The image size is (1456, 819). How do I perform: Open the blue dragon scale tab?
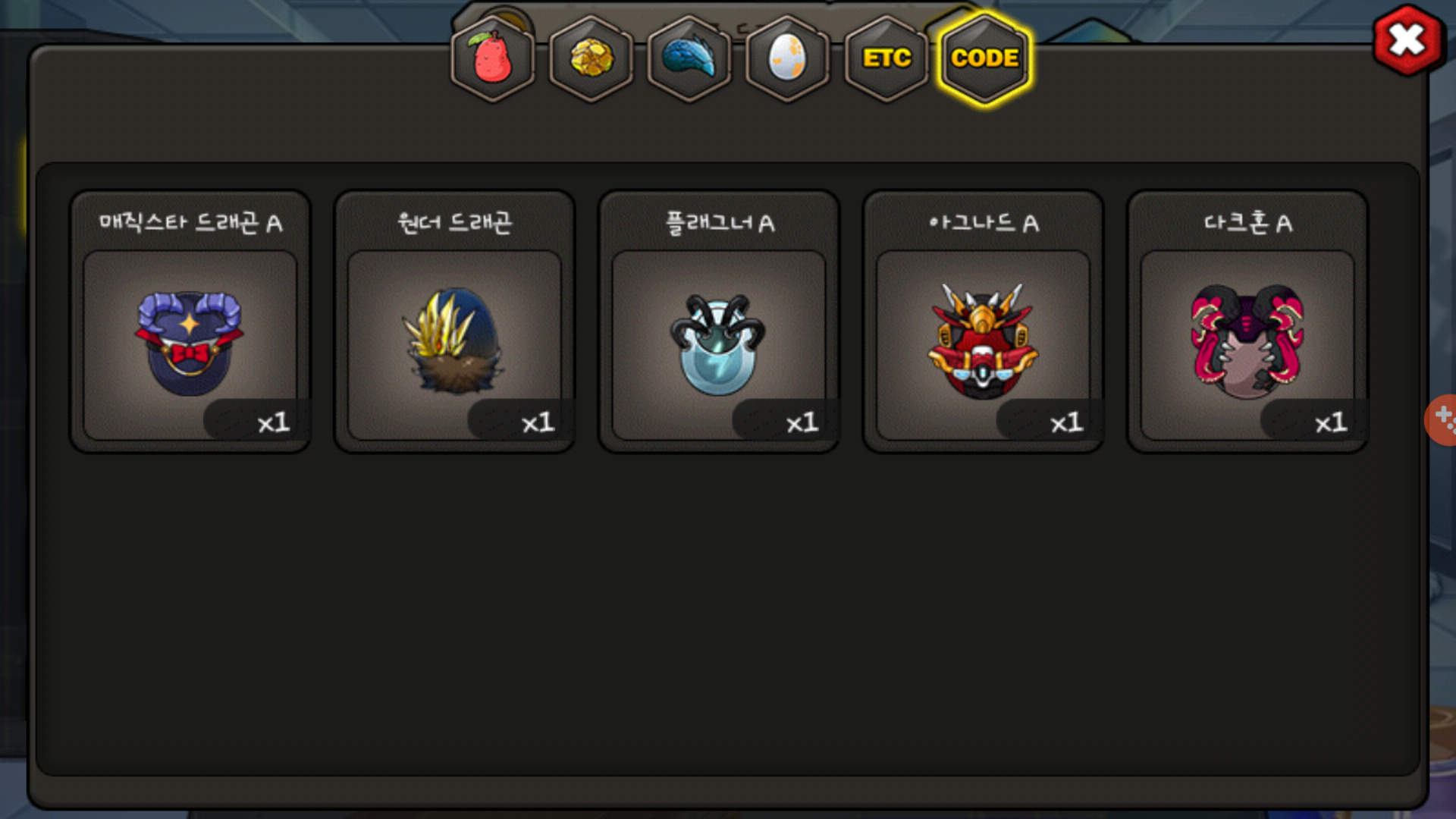(x=689, y=58)
